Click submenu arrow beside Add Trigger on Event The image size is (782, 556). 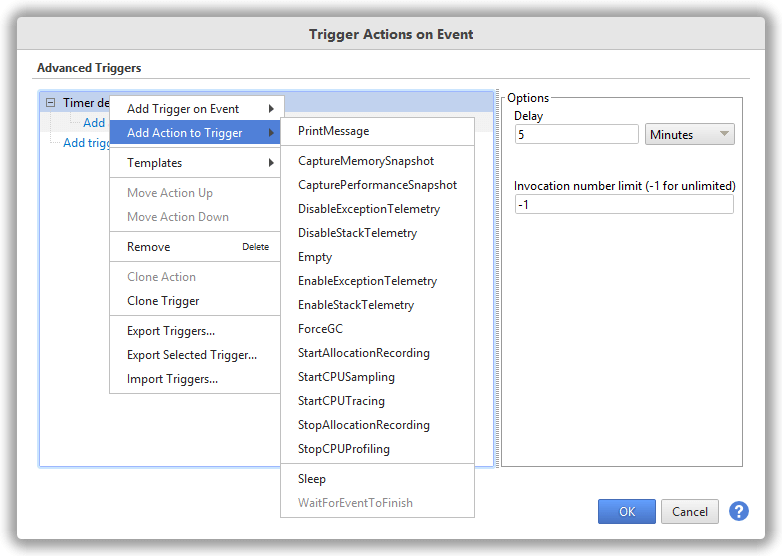[x=271, y=109]
